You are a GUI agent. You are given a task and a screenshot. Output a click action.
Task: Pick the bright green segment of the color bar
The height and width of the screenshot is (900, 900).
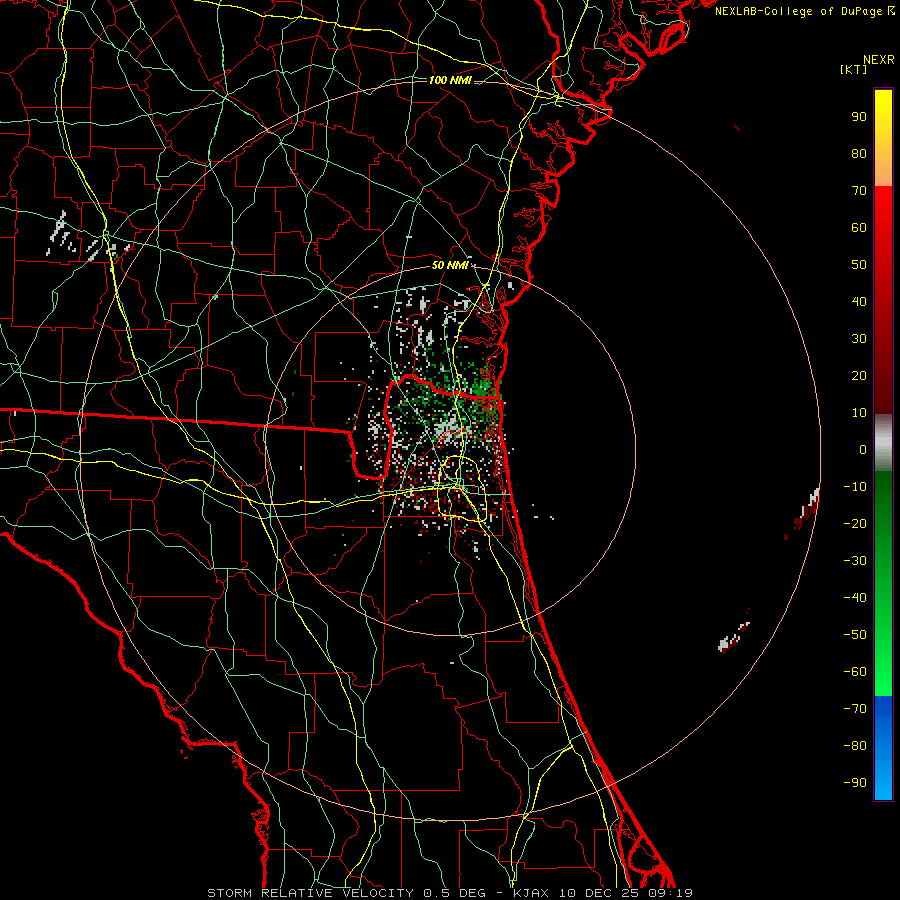pos(883,660)
